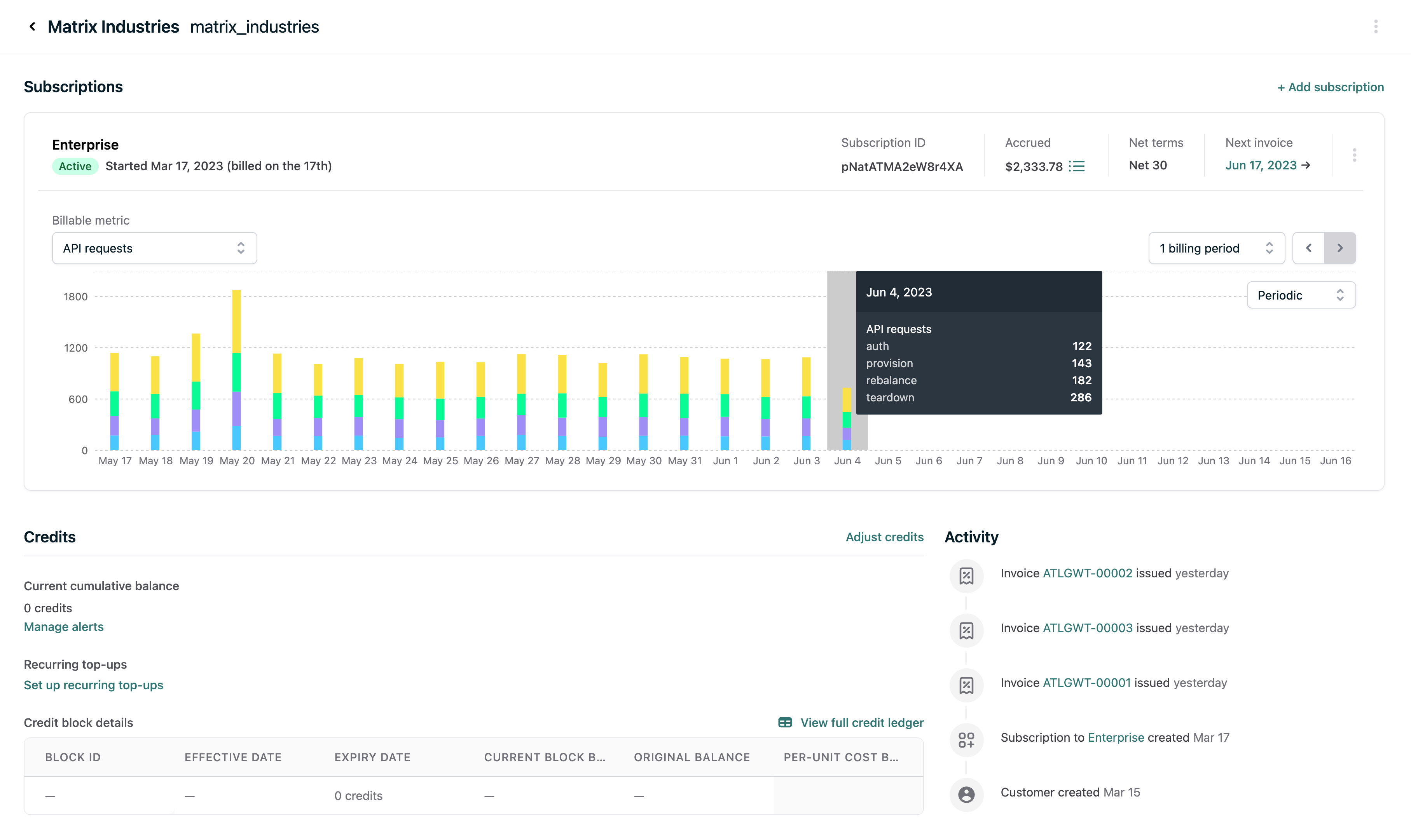Screen dimensions: 1411x840
Task: Click the subscription created grid icon
Action: 967,740
